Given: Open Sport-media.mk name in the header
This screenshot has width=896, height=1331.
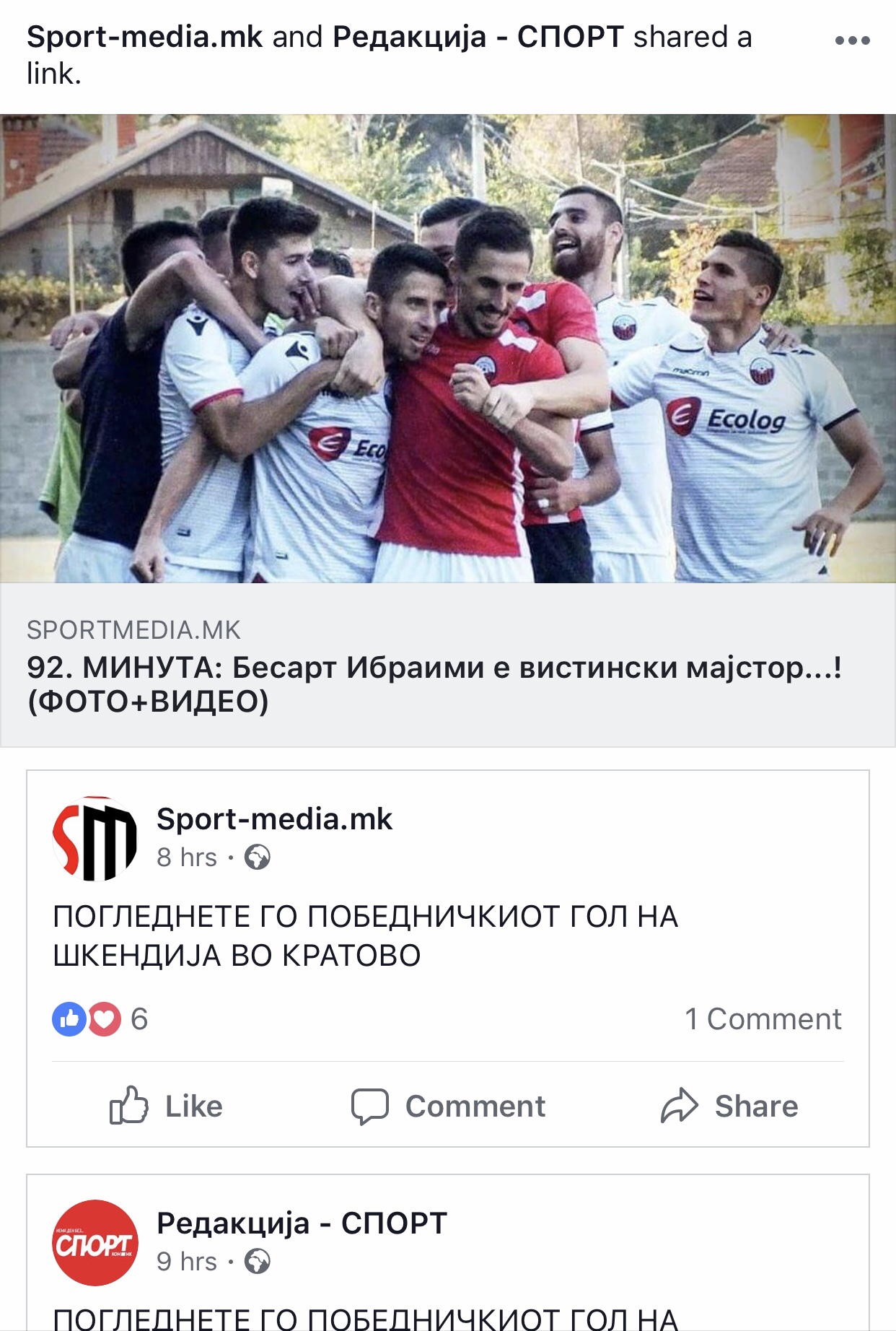Looking at the screenshot, I should (144, 37).
